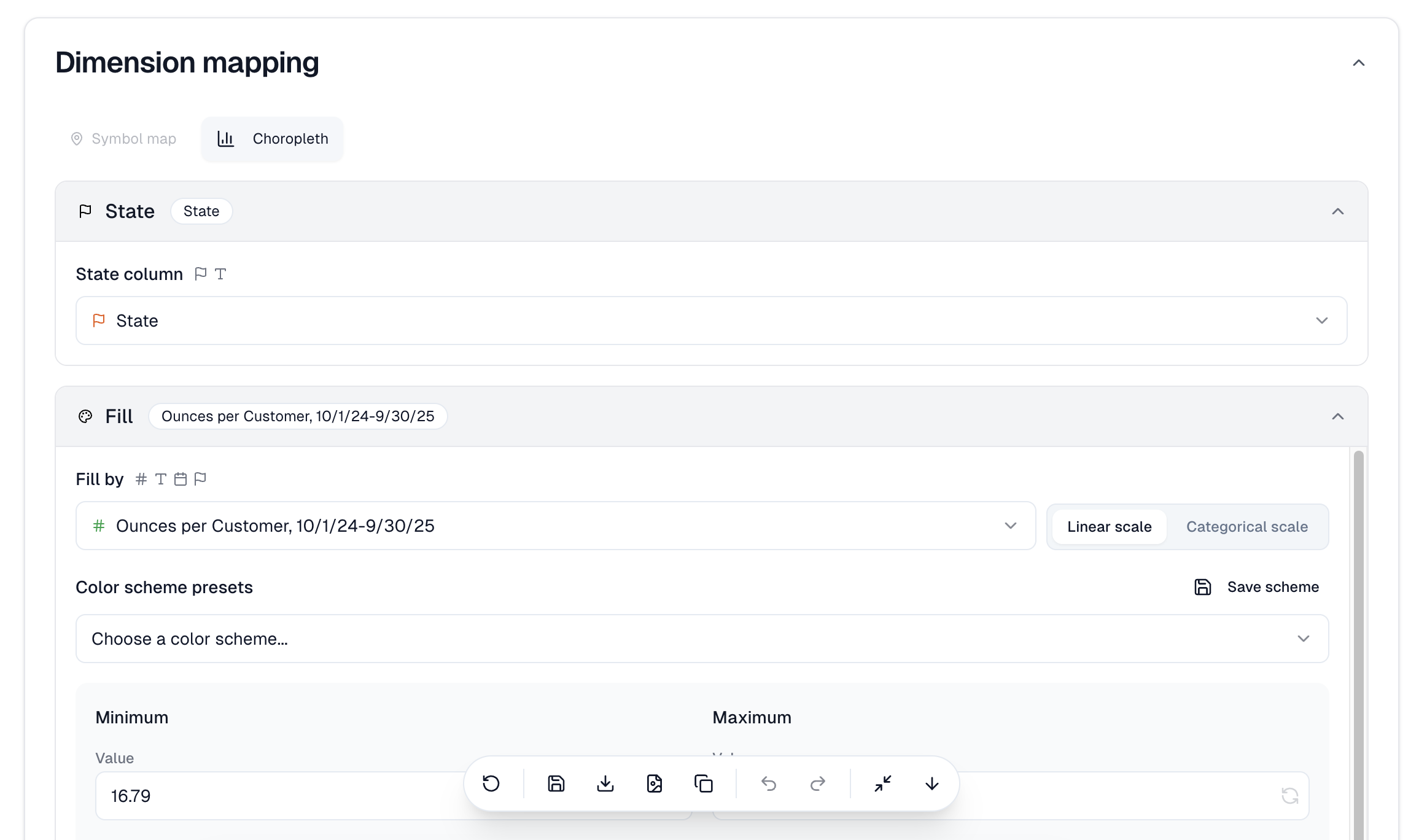Select Linear scale option
This screenshot has width=1427, height=840.
[1109, 527]
